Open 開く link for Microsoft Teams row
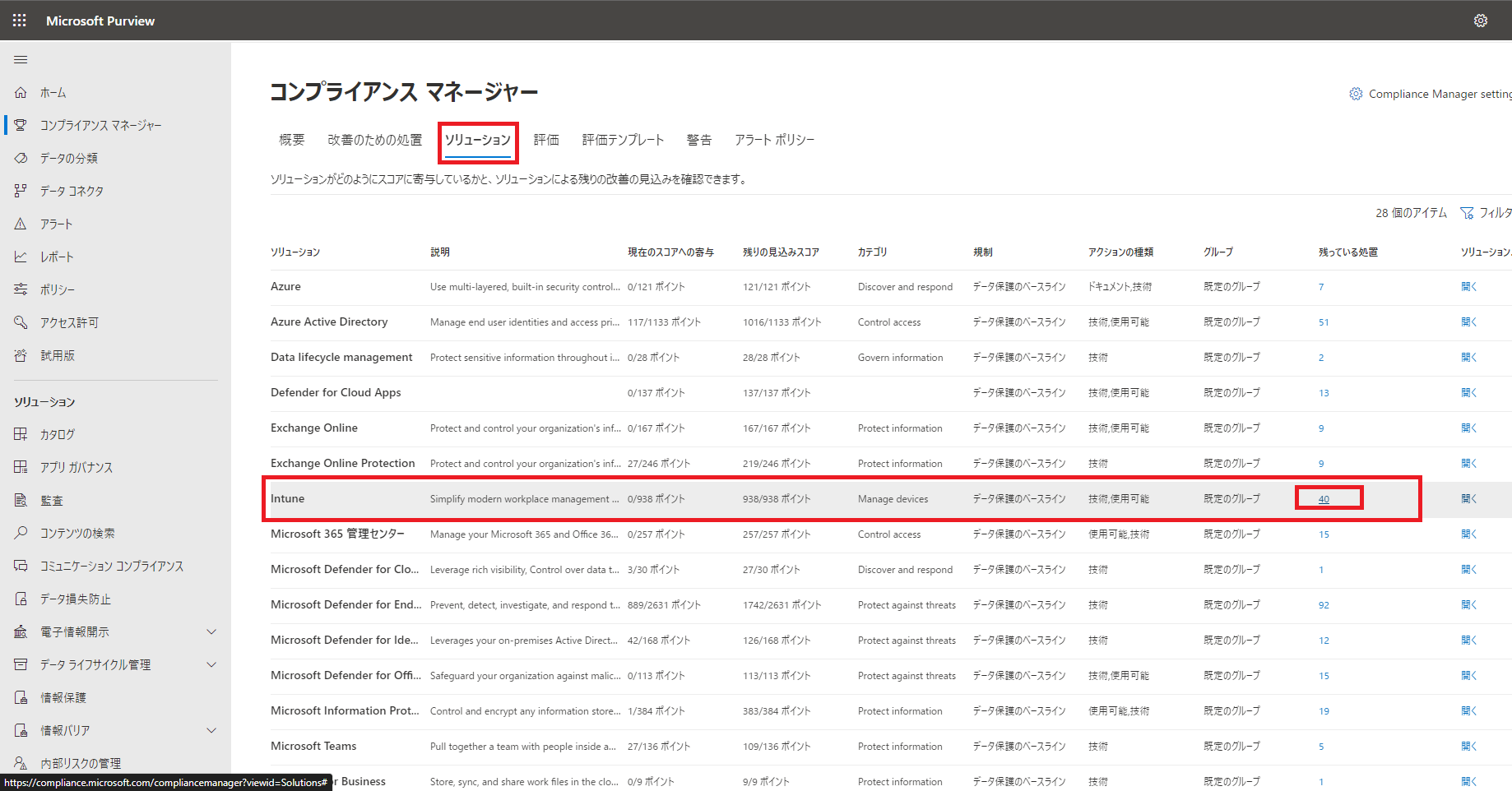This screenshot has width=1512, height=791. 1469,747
